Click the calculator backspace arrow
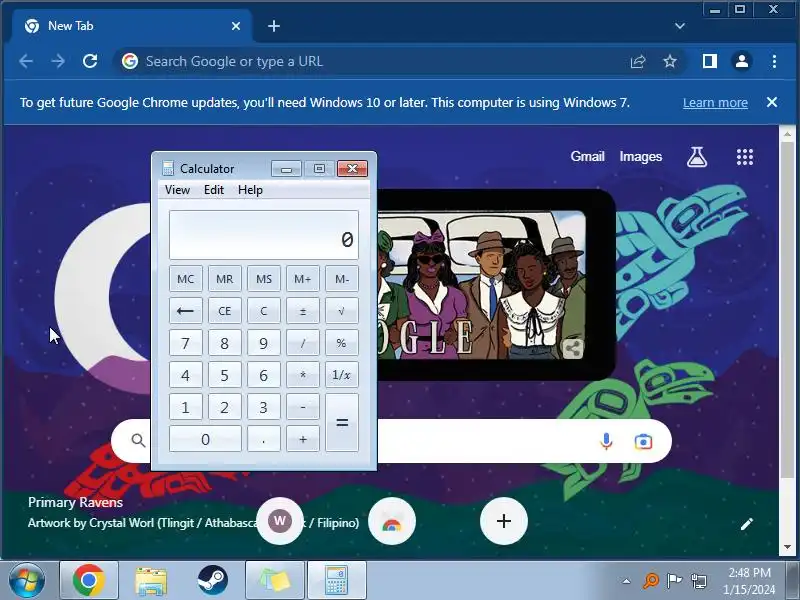800x600 pixels. pos(186,311)
